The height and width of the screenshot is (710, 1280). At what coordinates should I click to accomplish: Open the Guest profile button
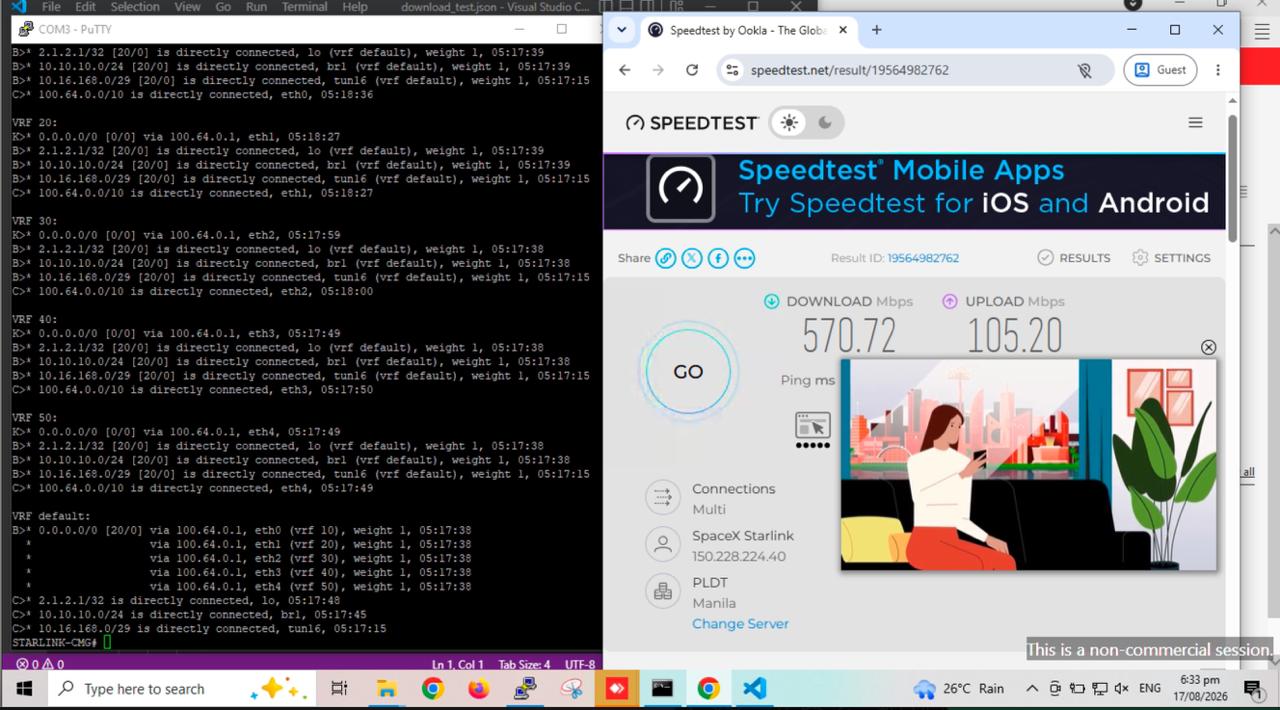(x=1160, y=70)
